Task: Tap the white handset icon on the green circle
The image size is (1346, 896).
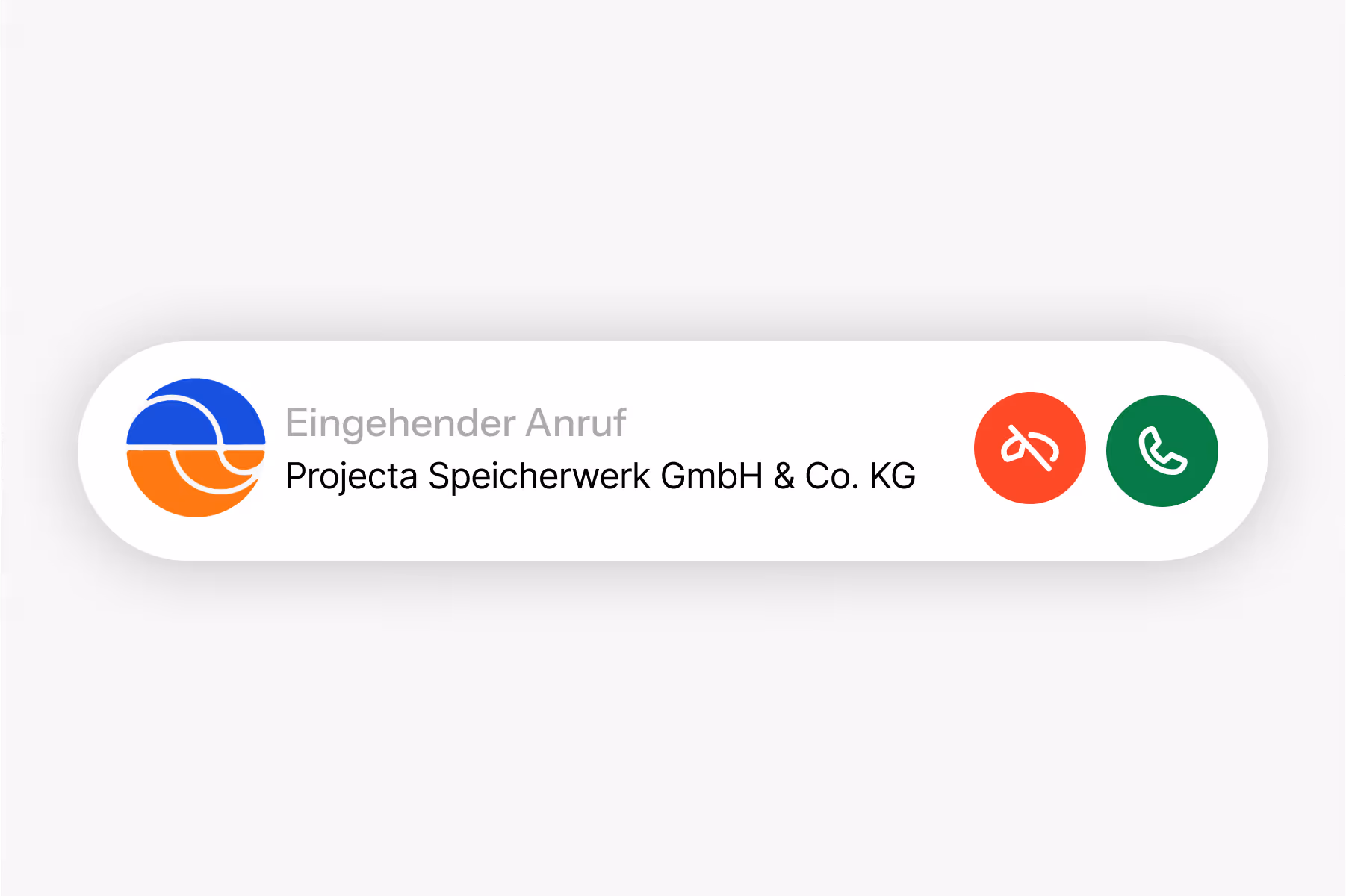Action: pyautogui.click(x=1162, y=451)
